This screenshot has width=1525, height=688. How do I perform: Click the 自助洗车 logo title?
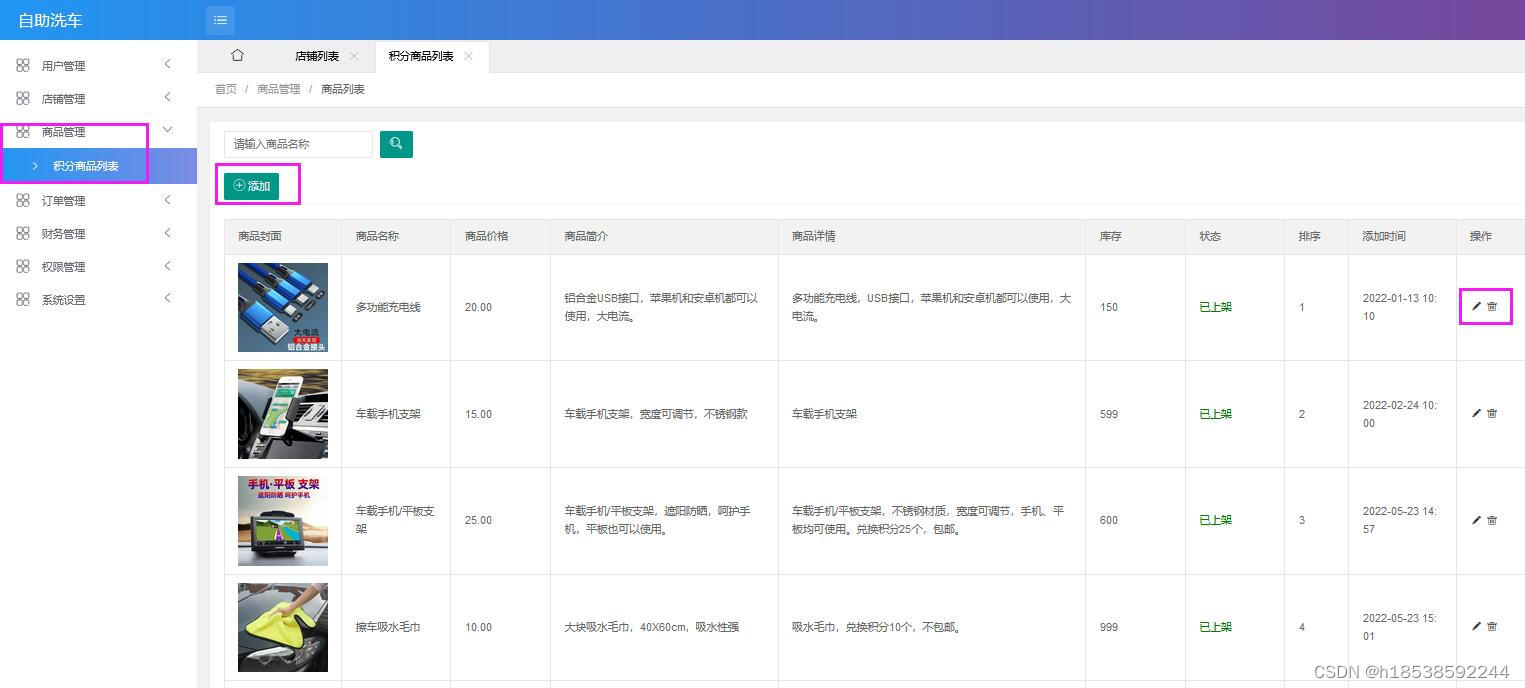[x=50, y=20]
